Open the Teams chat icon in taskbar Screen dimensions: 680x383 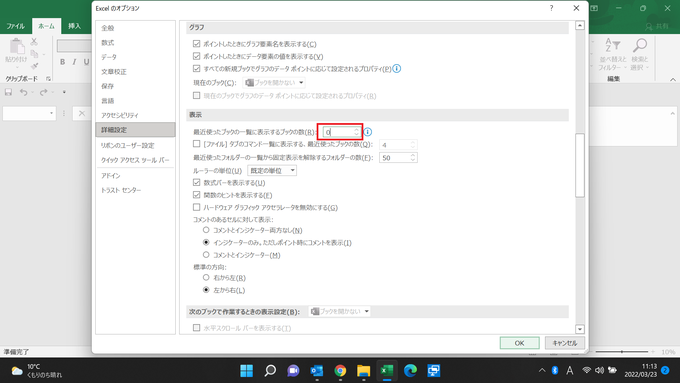click(294, 370)
